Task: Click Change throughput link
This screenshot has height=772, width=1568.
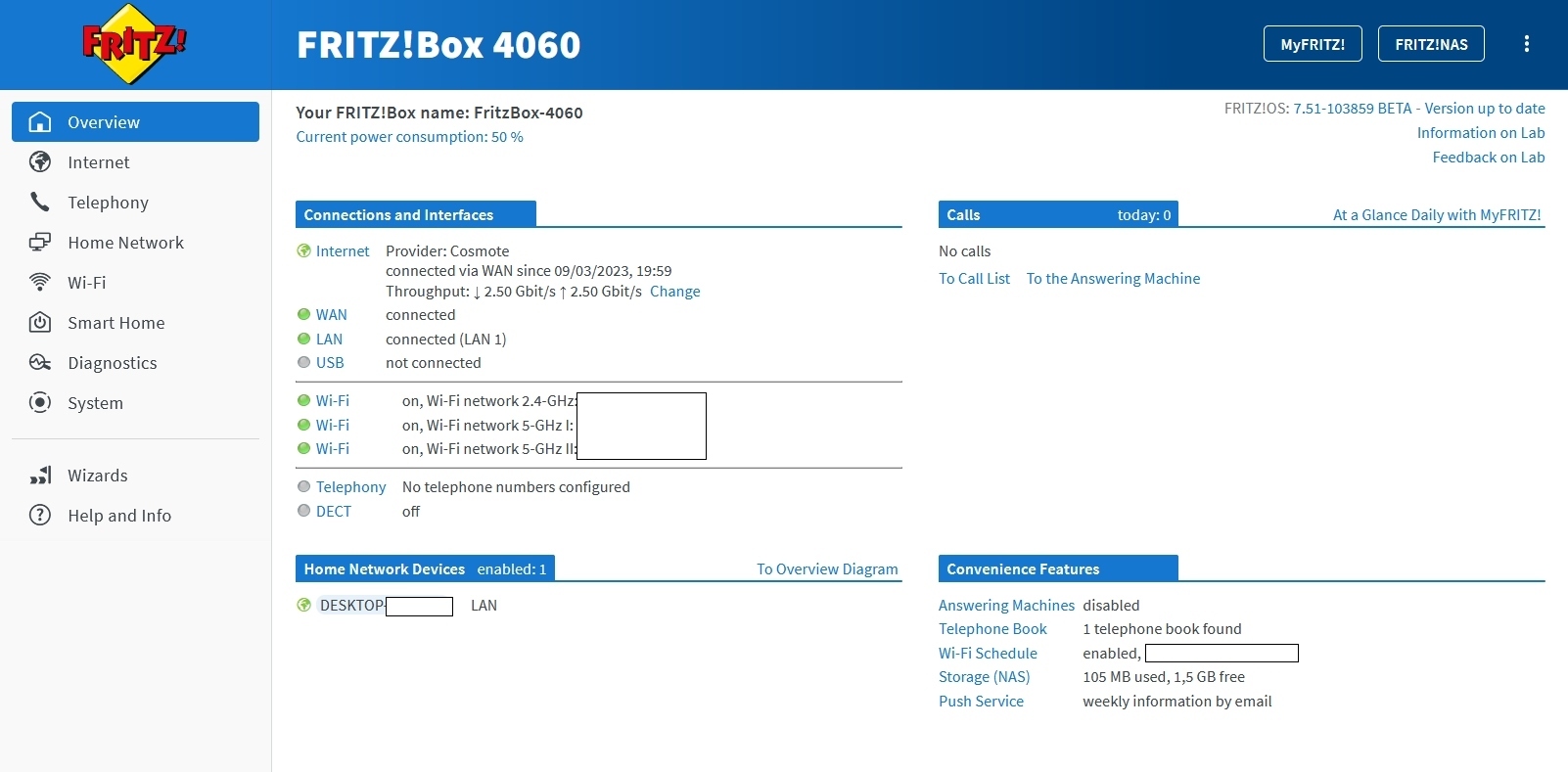Action: point(675,292)
